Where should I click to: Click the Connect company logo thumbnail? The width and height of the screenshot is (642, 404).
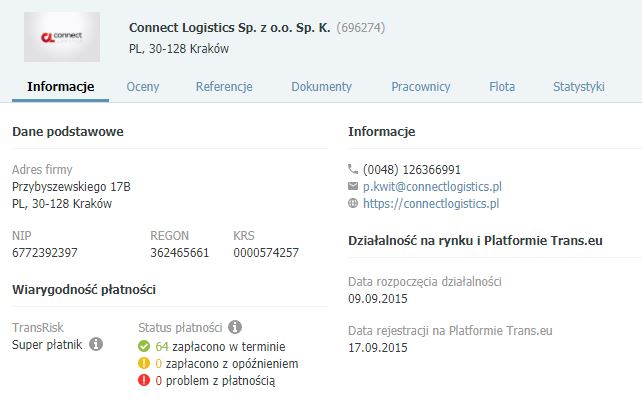[62, 37]
